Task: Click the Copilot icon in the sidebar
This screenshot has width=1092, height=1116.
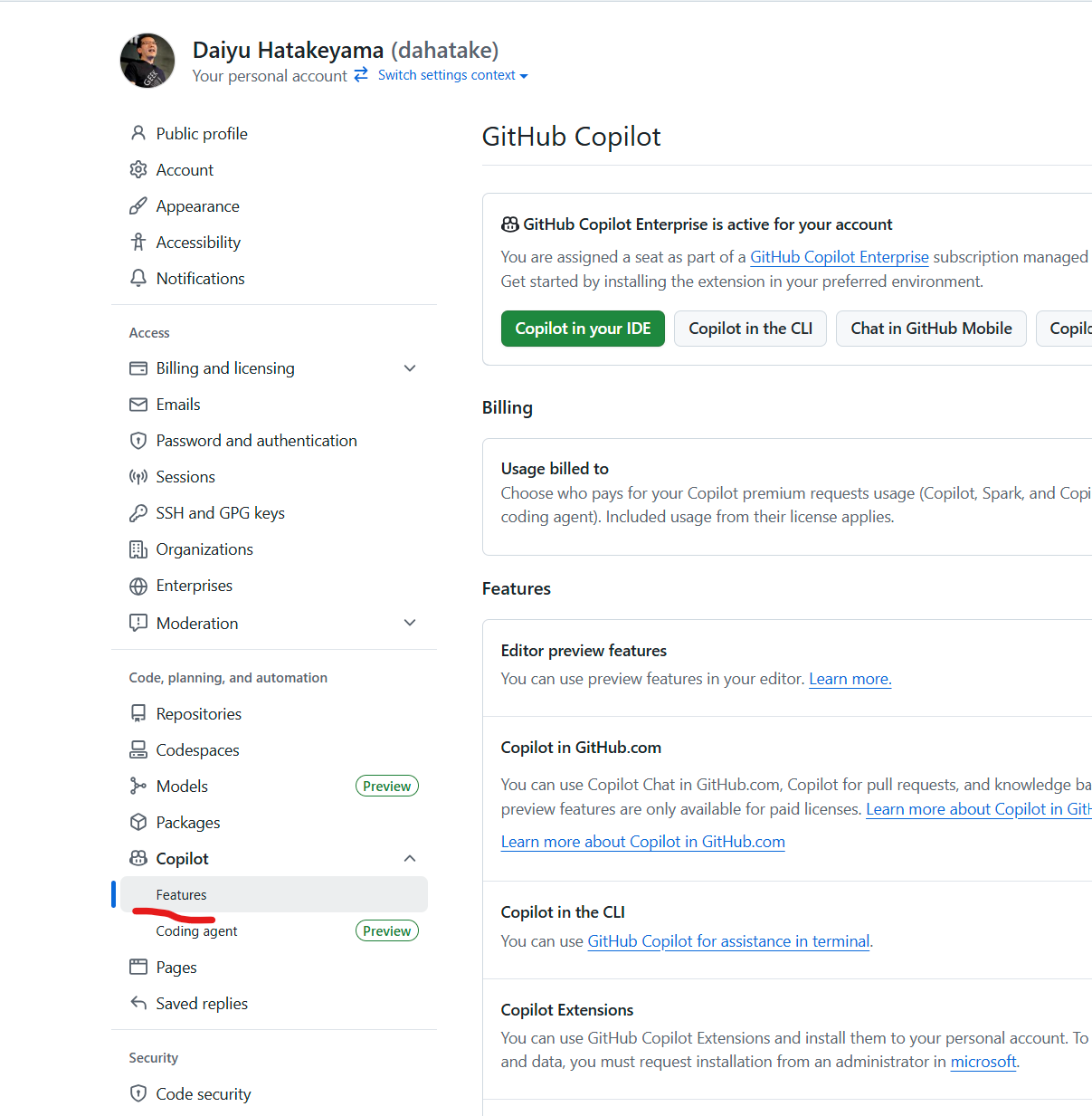Action: point(138,857)
